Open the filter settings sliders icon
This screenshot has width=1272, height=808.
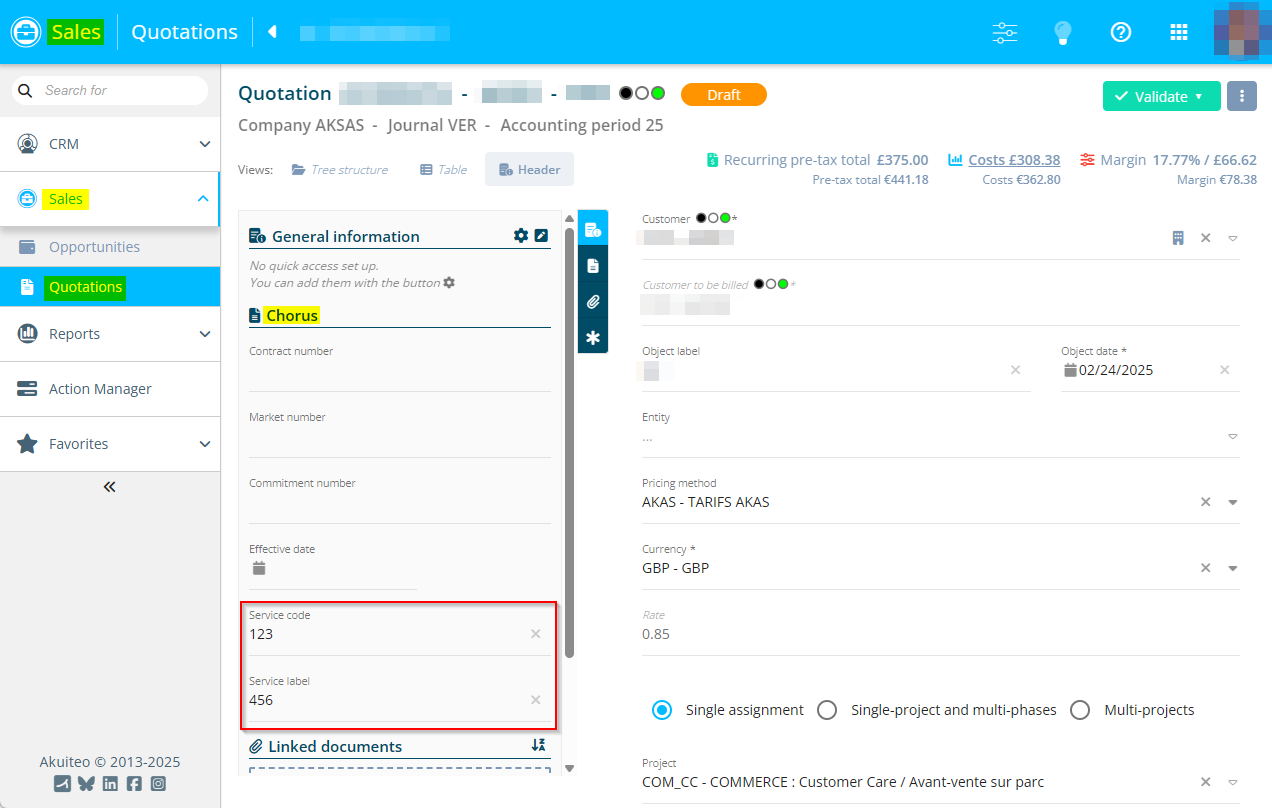[1004, 32]
